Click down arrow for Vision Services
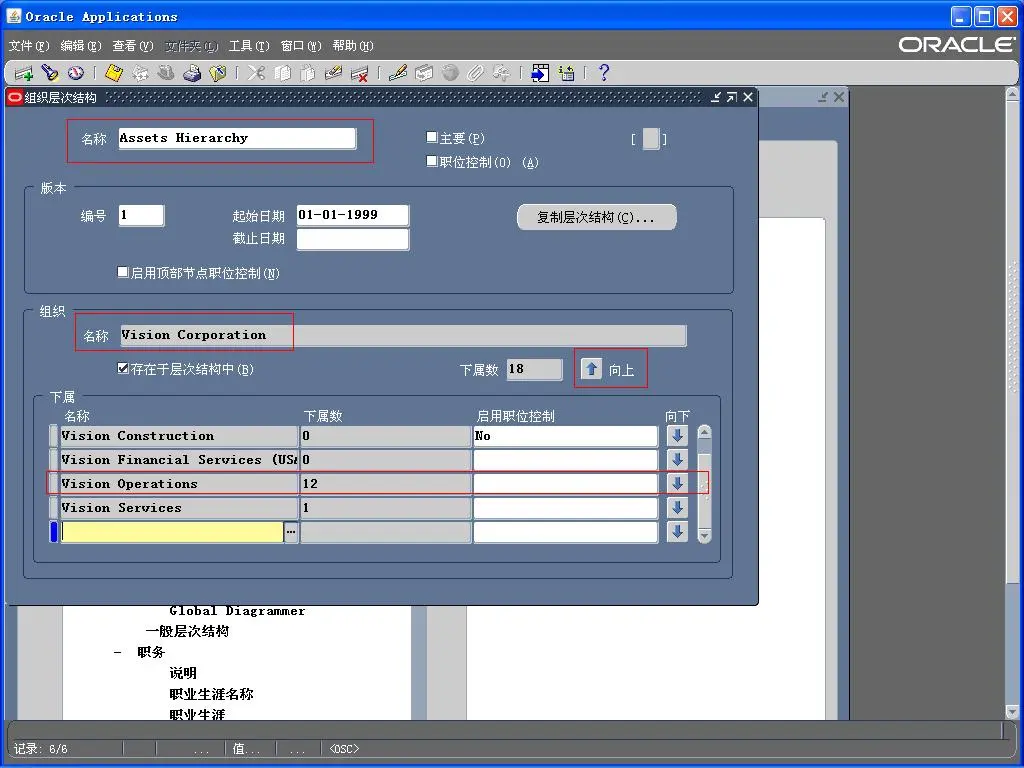1024x768 pixels. point(677,508)
